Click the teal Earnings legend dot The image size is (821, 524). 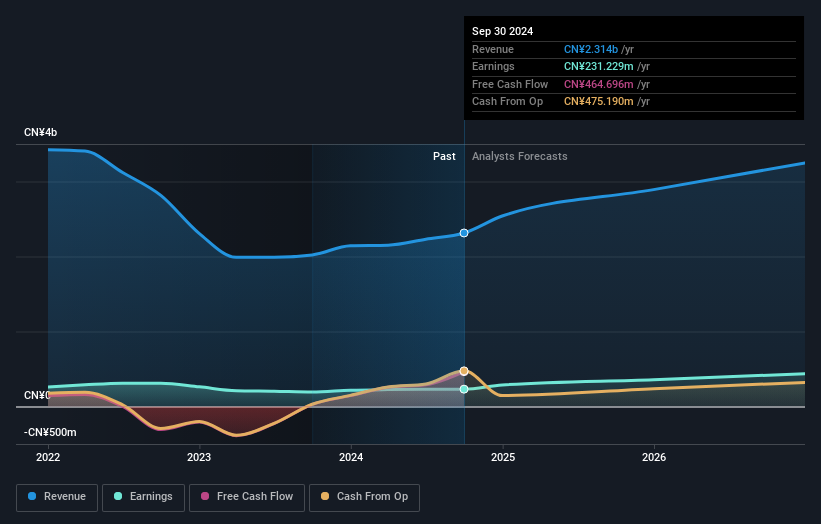point(118,496)
